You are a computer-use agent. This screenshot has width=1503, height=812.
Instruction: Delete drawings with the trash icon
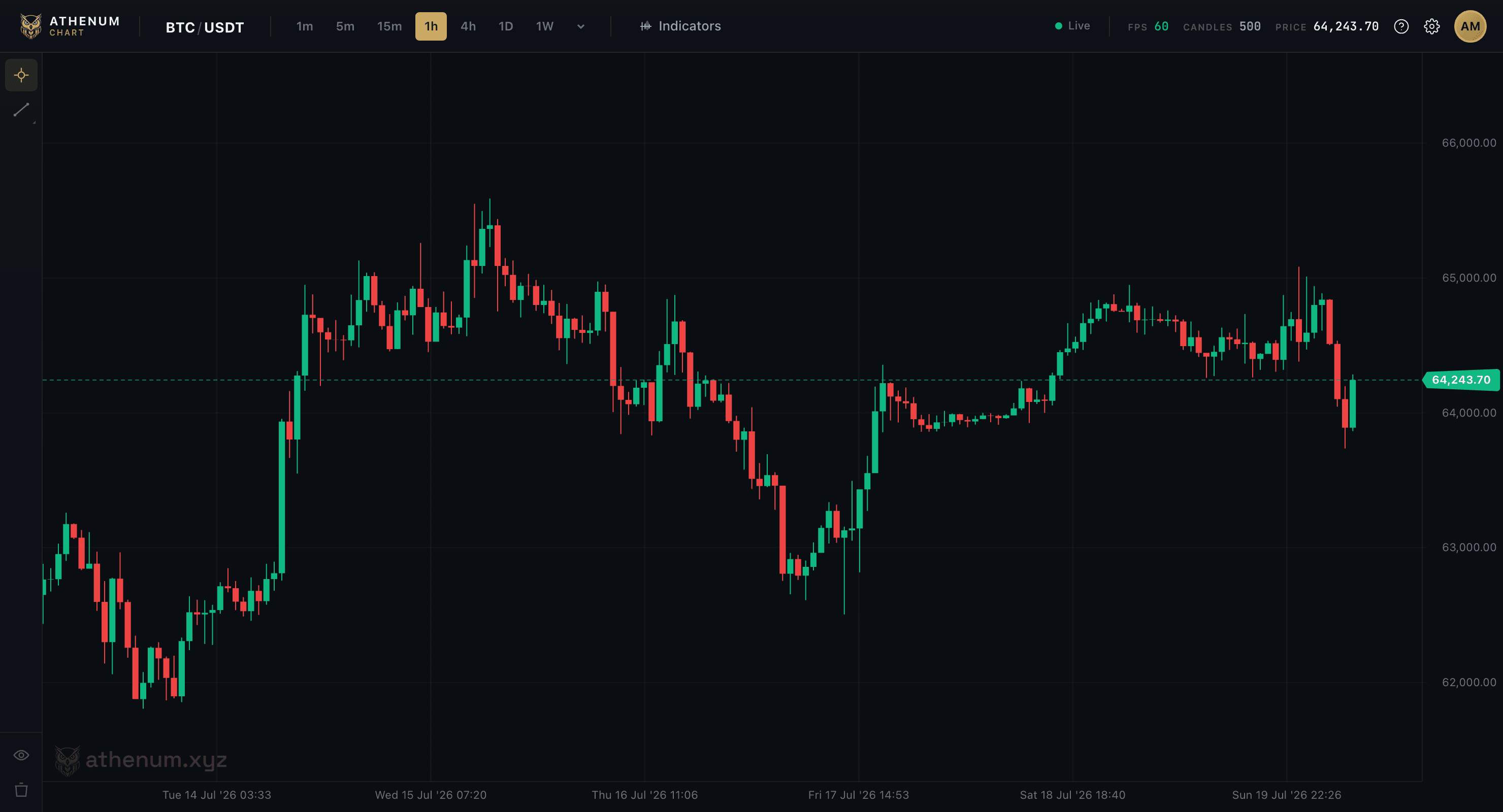point(22,790)
